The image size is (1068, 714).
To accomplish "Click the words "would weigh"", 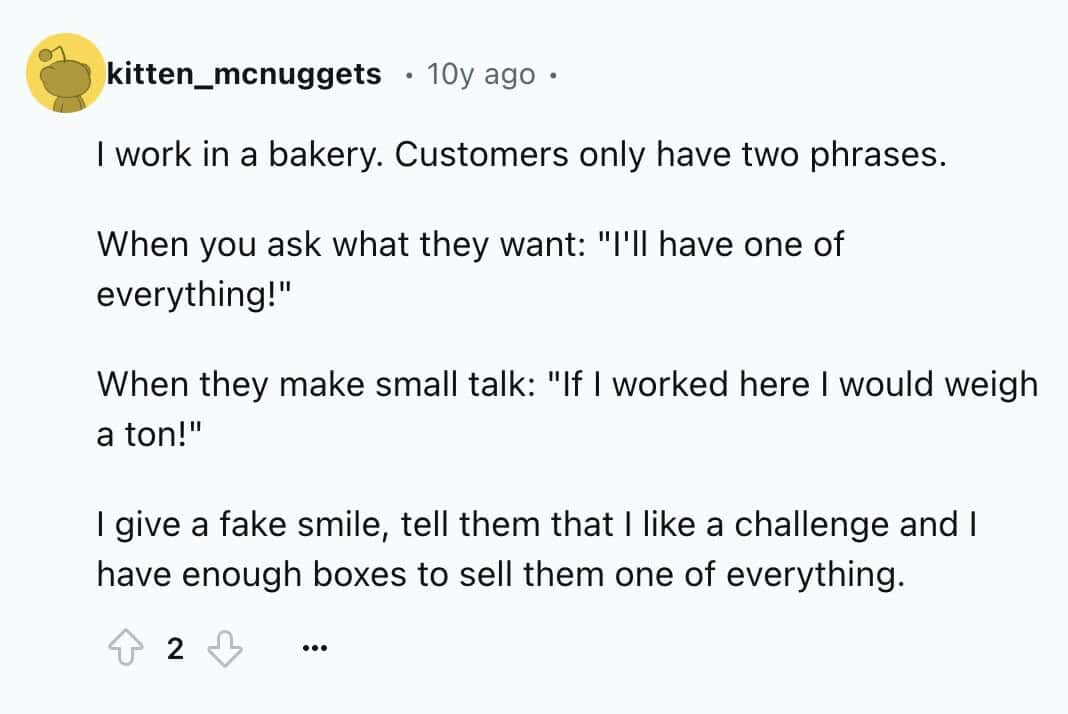I will (x=937, y=383).
